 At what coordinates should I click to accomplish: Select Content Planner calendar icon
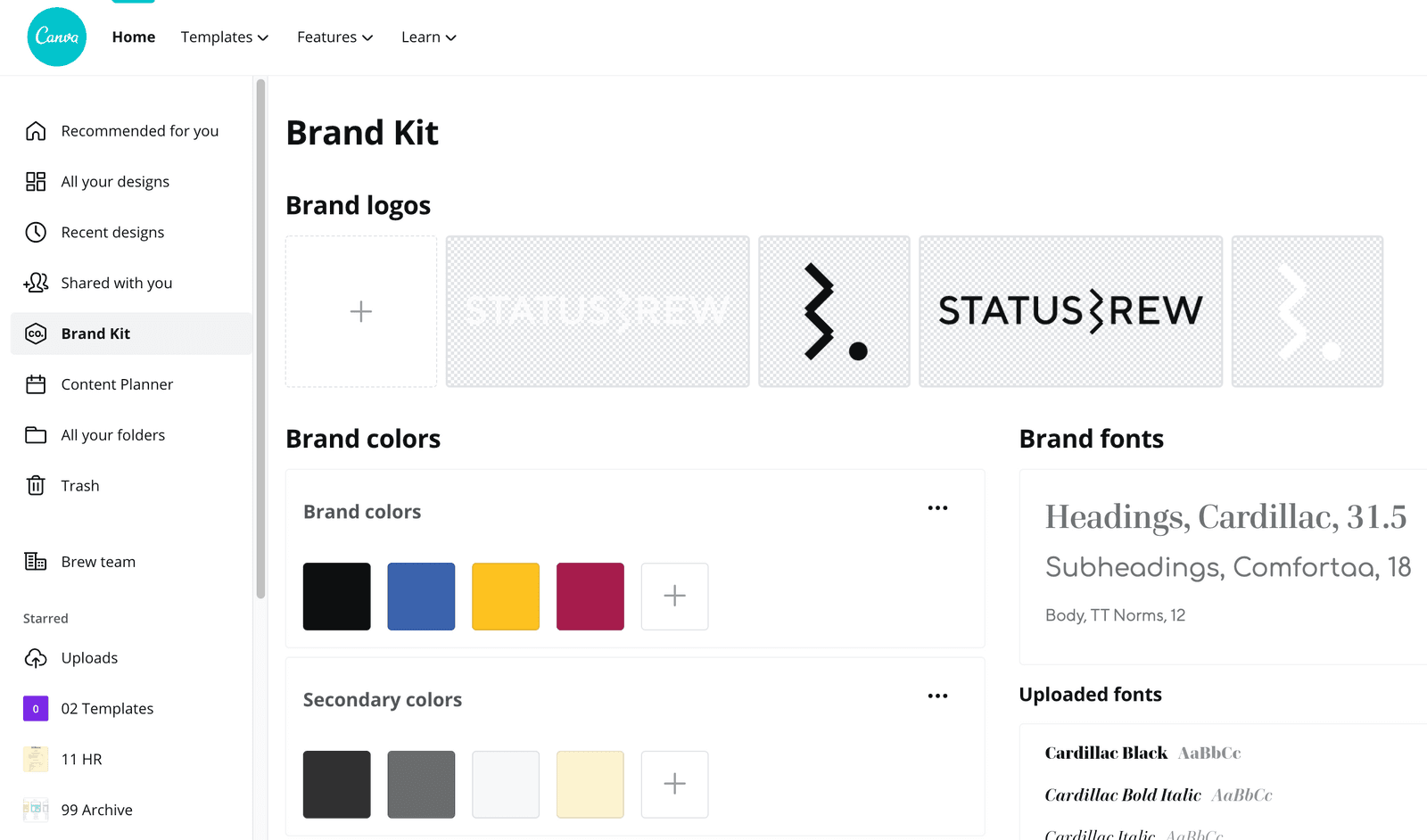click(x=36, y=384)
